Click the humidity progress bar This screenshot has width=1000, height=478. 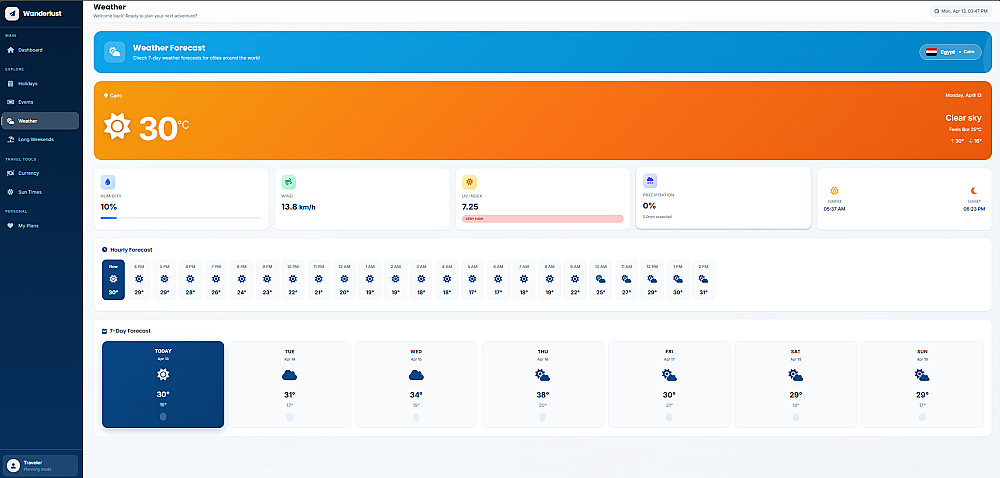click(x=182, y=218)
